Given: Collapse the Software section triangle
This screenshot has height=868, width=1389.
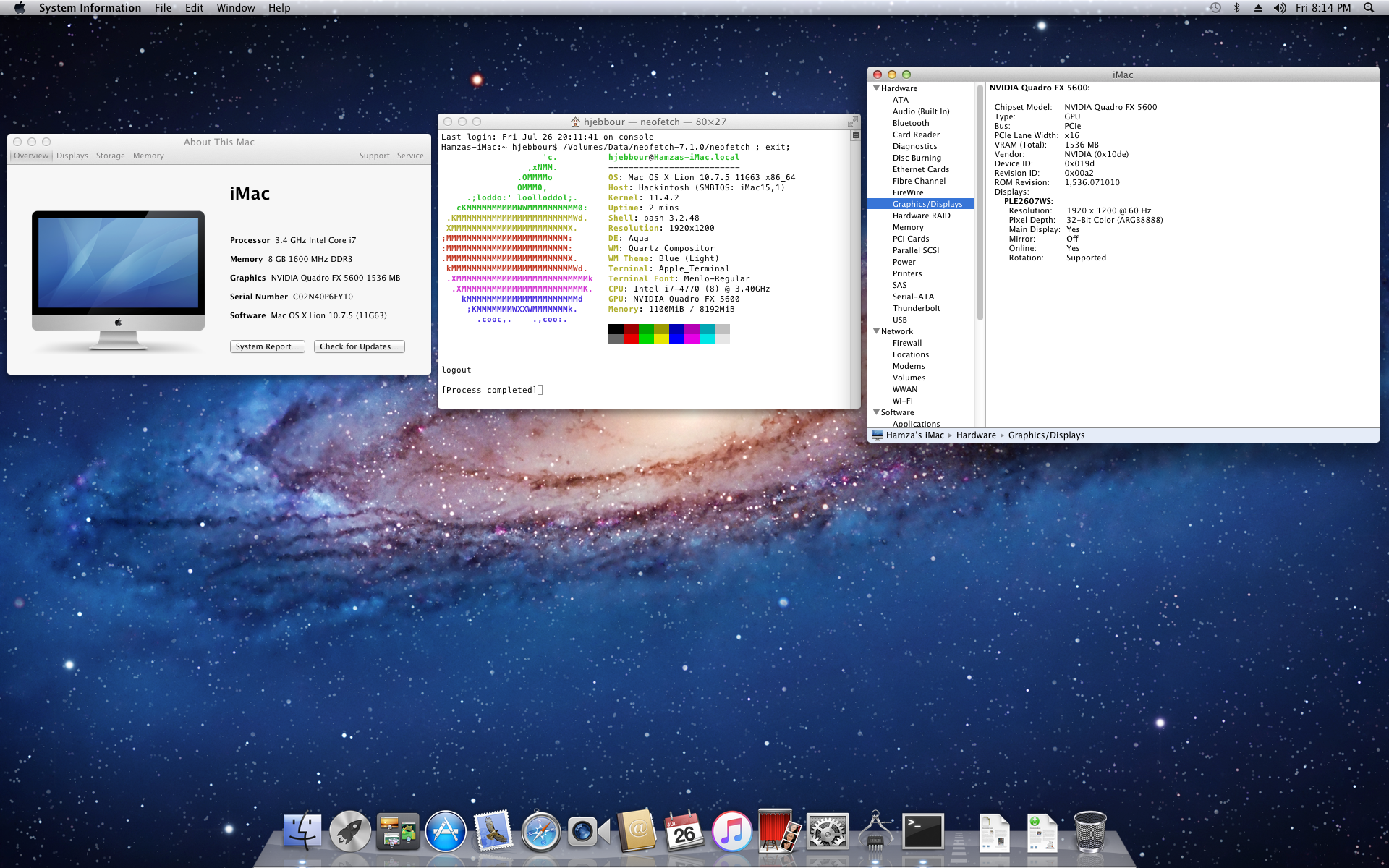Looking at the screenshot, I should [x=876, y=412].
